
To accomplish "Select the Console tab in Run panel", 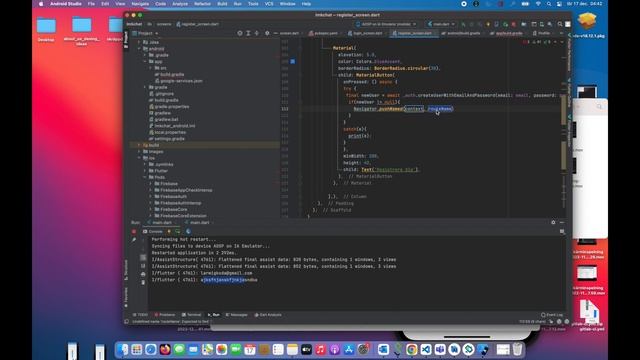I will 153,231.
